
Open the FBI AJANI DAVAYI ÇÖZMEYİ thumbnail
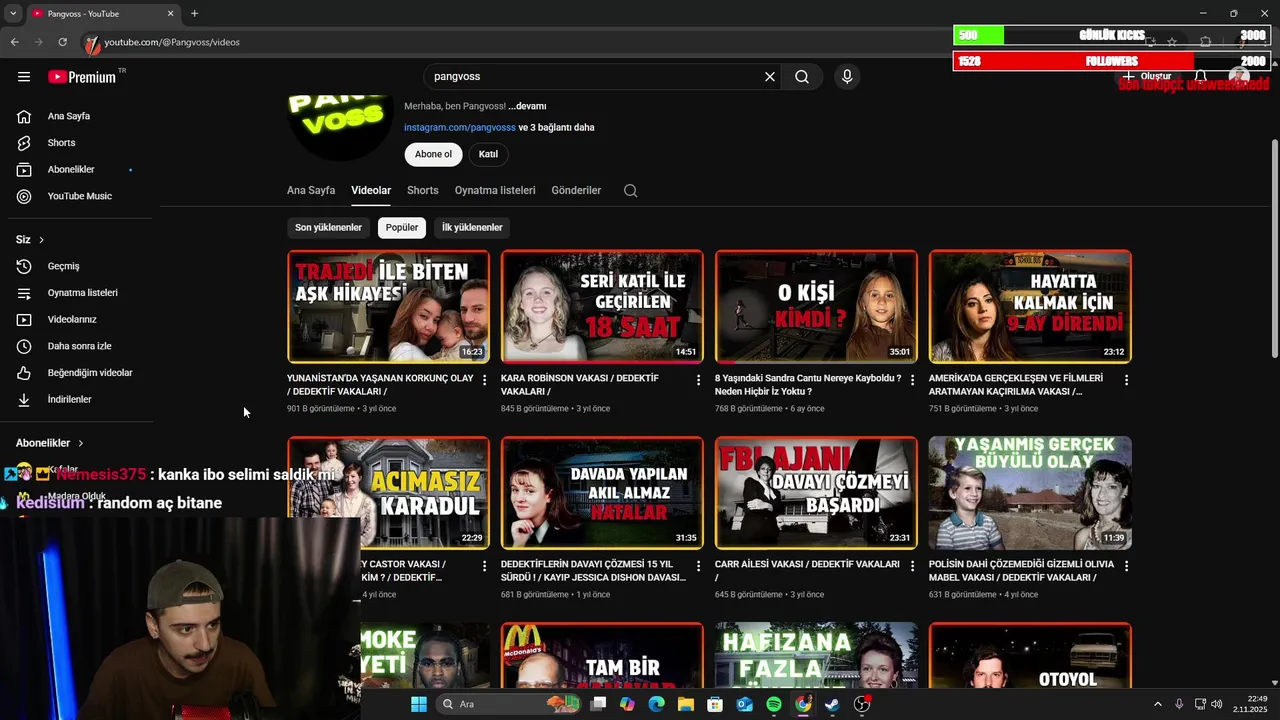(816, 492)
